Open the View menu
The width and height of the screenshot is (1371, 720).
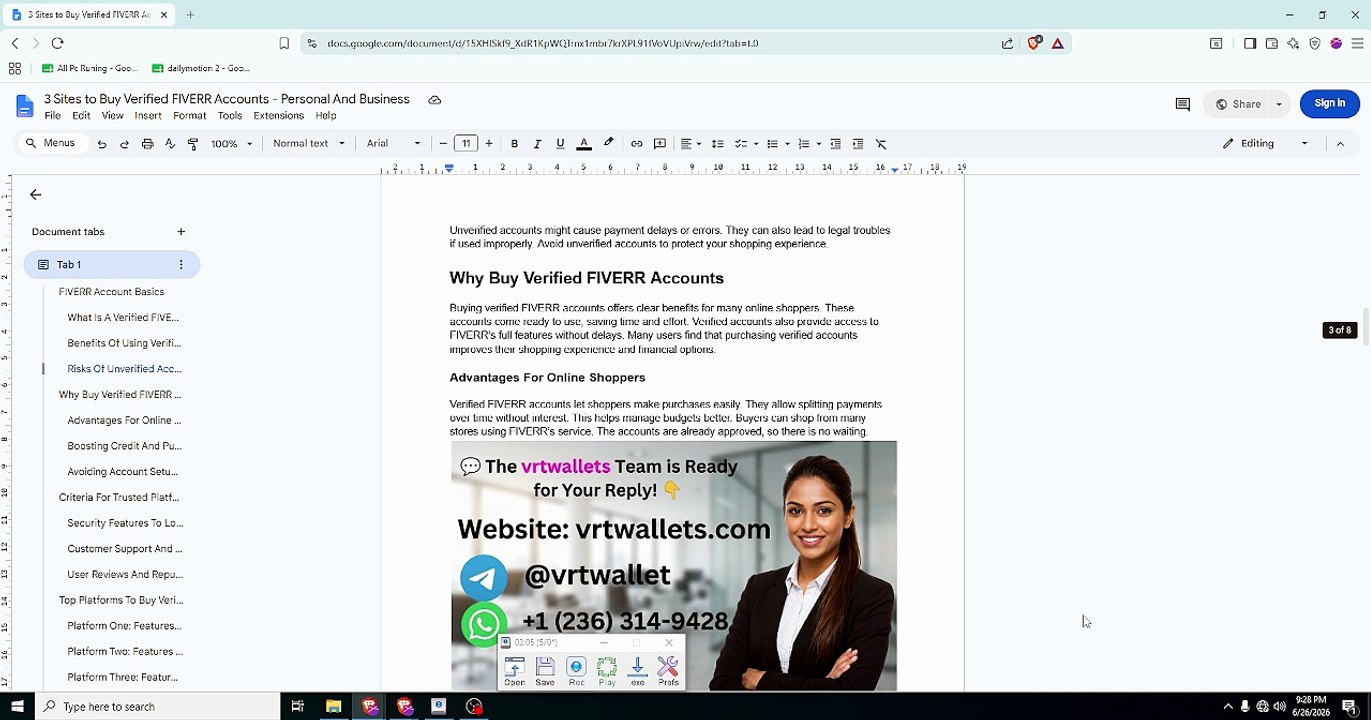click(113, 116)
